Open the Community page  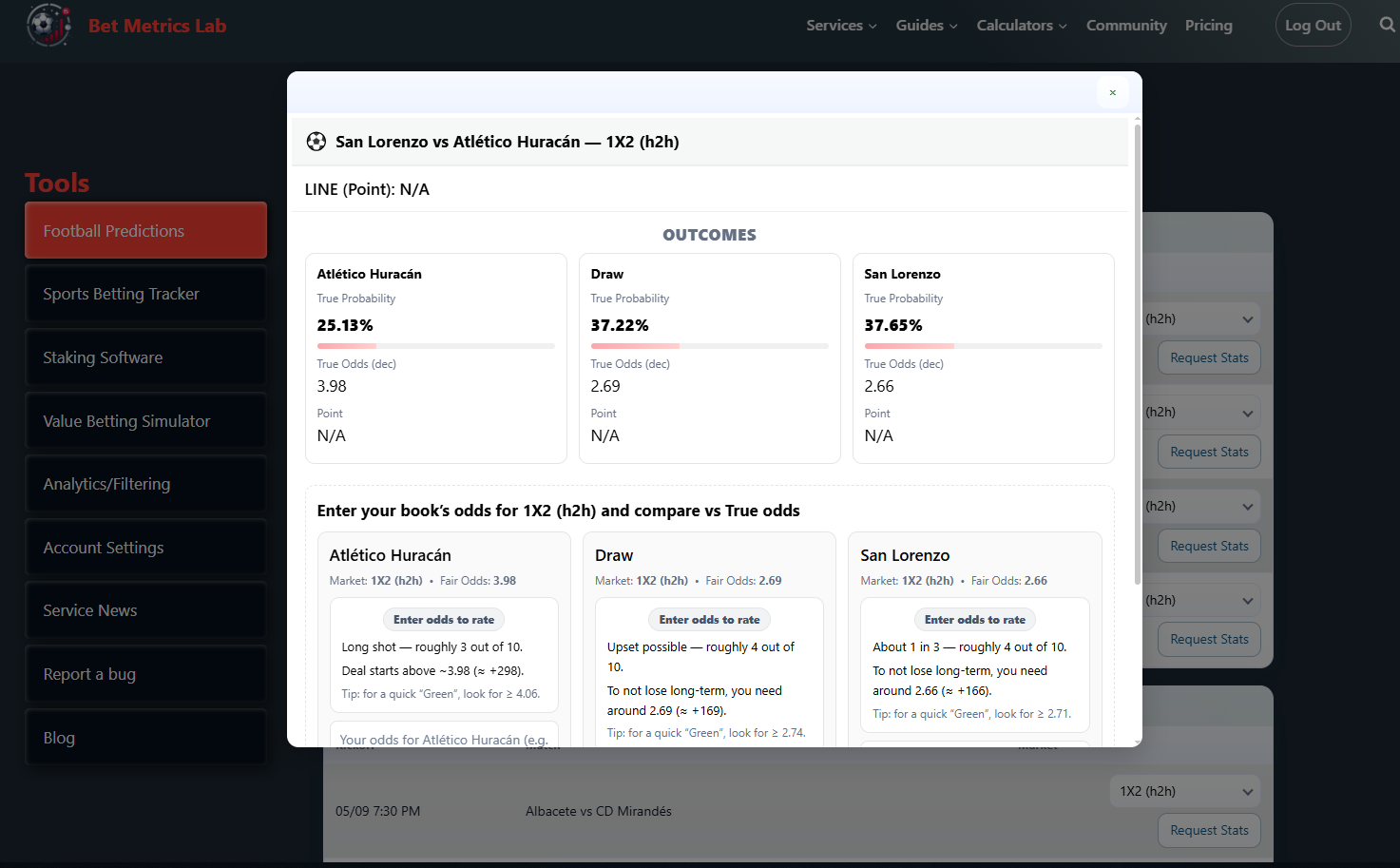(1126, 26)
